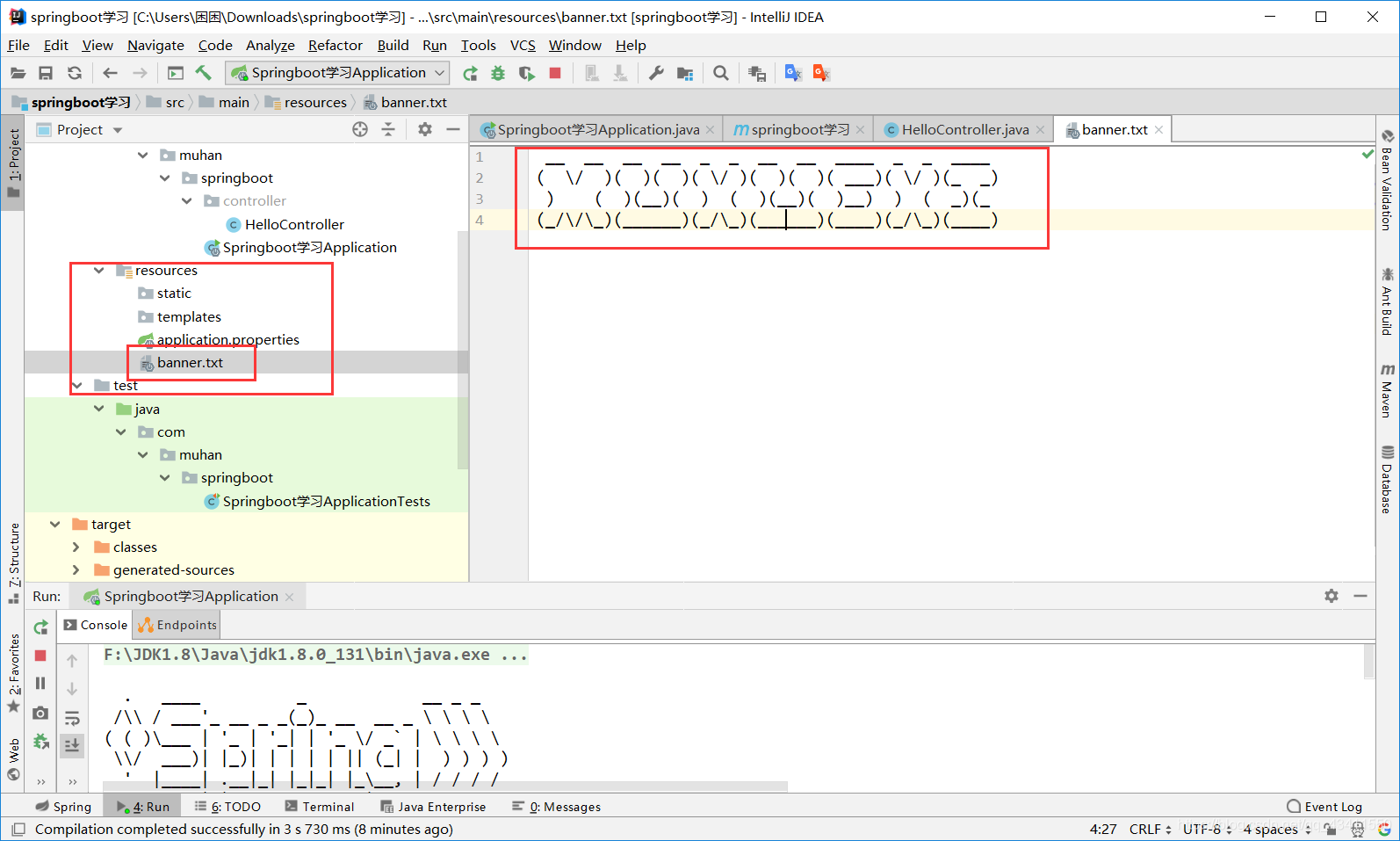The width and height of the screenshot is (1400, 841).
Task: Click the console horizontal scrollbar
Action: 445,787
